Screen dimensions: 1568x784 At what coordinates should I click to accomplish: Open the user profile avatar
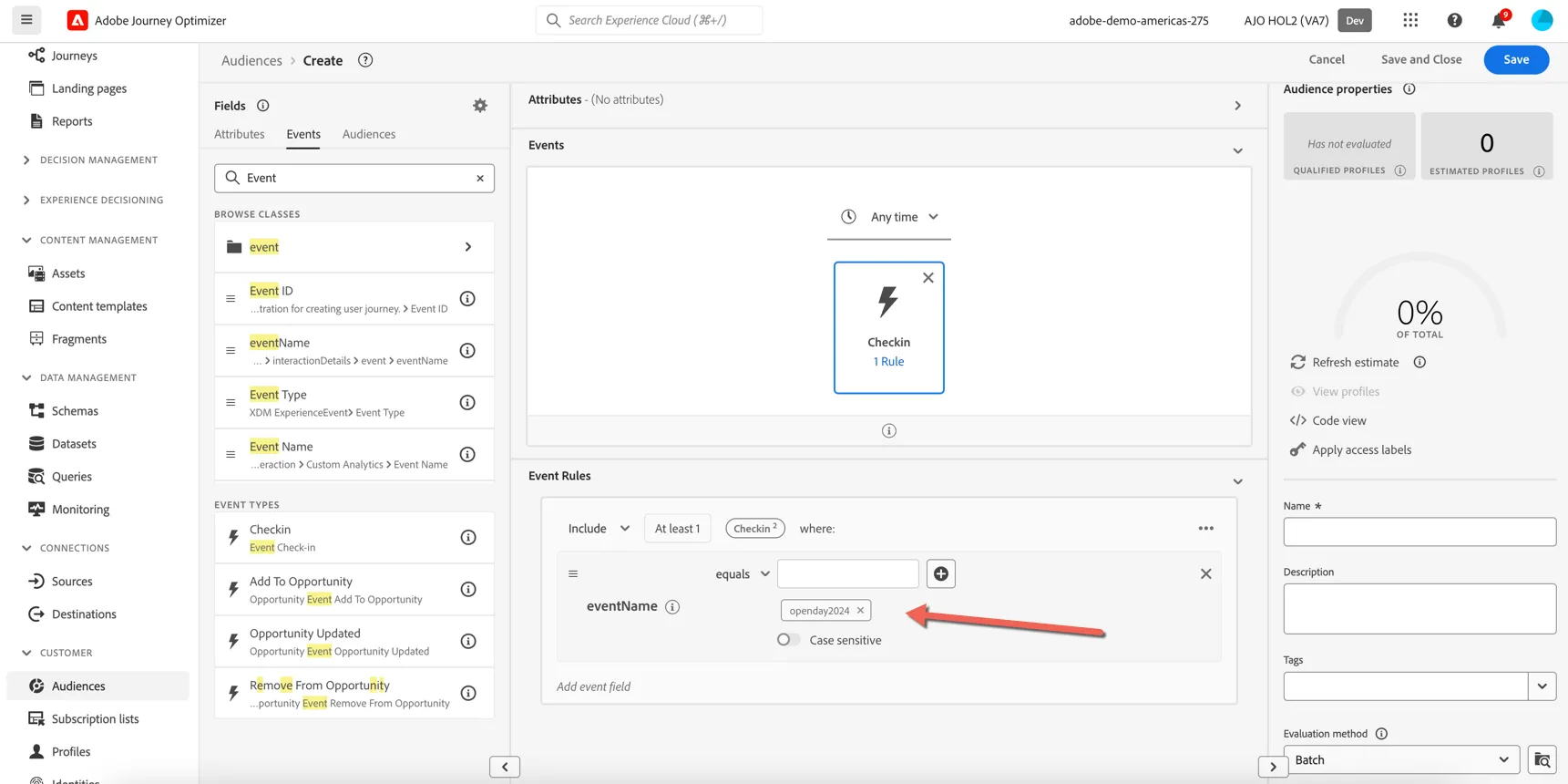(1542, 20)
